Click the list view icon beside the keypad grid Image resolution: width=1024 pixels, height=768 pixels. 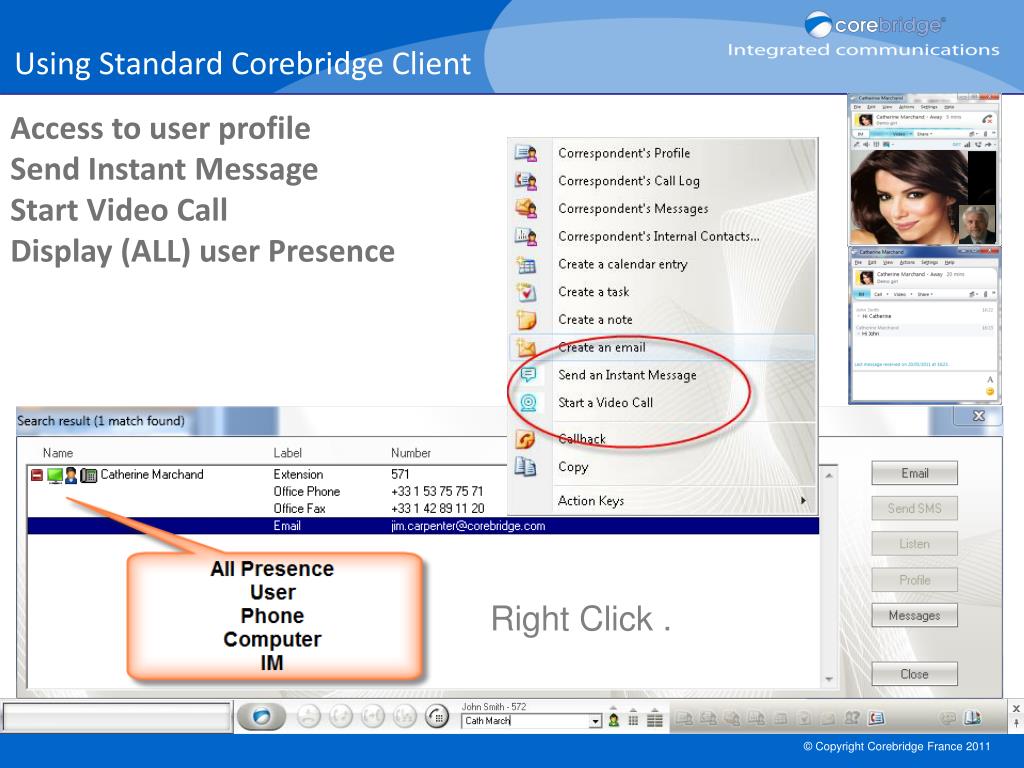point(654,720)
